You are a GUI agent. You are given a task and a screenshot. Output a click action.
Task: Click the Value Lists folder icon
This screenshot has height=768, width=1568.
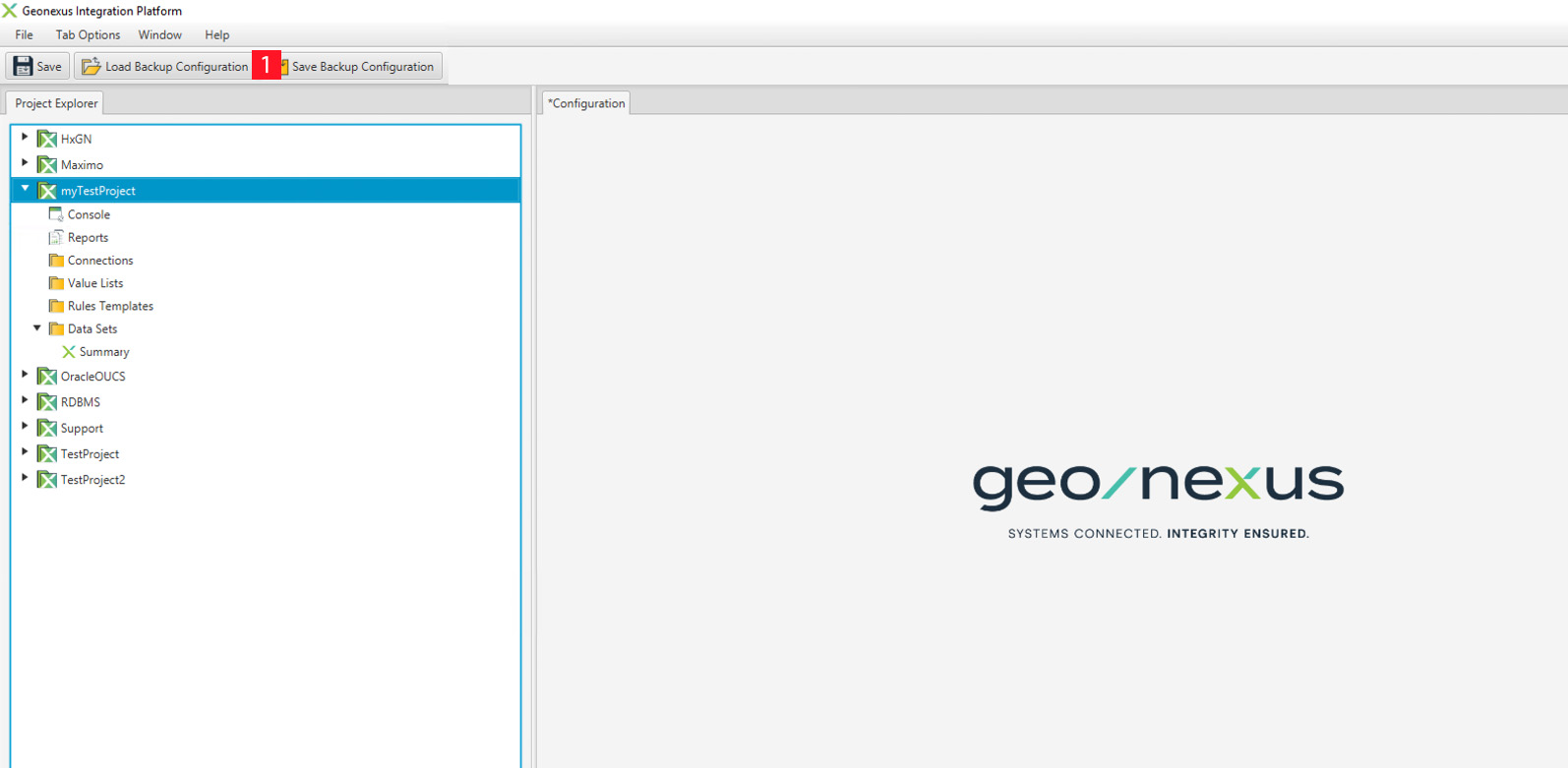[x=56, y=283]
